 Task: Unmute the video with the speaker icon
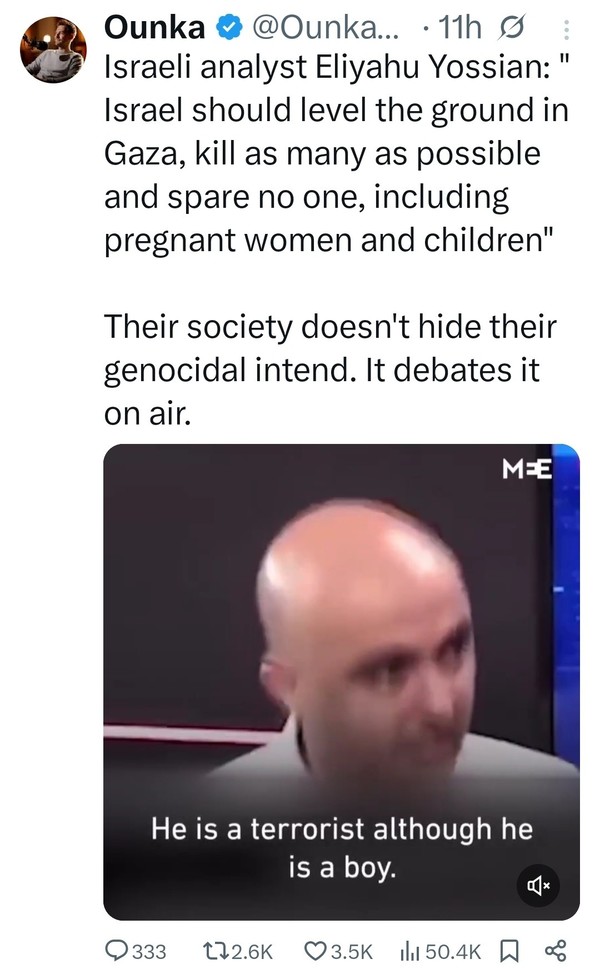[x=538, y=885]
